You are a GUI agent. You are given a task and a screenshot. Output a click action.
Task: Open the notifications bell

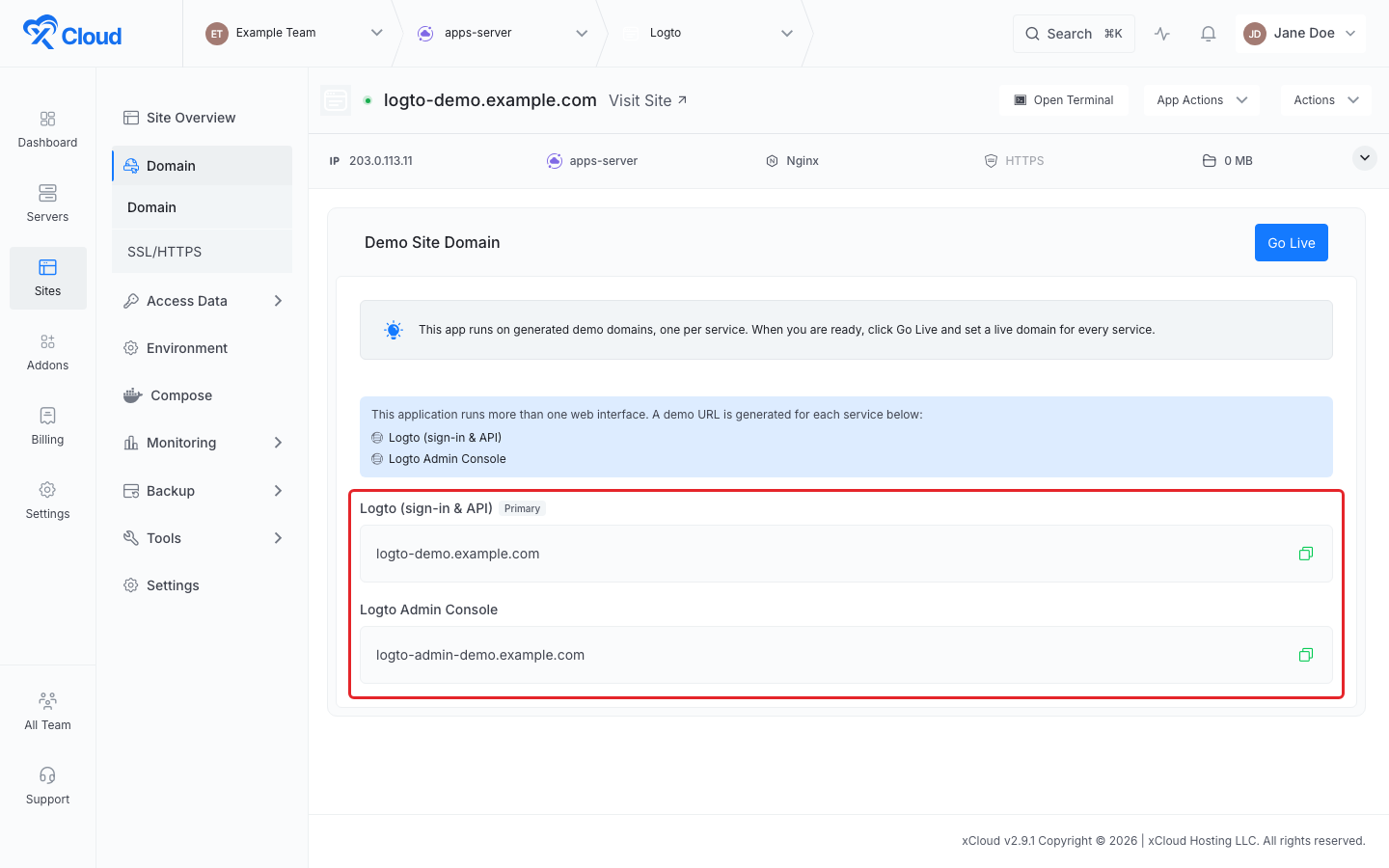pos(1208,34)
